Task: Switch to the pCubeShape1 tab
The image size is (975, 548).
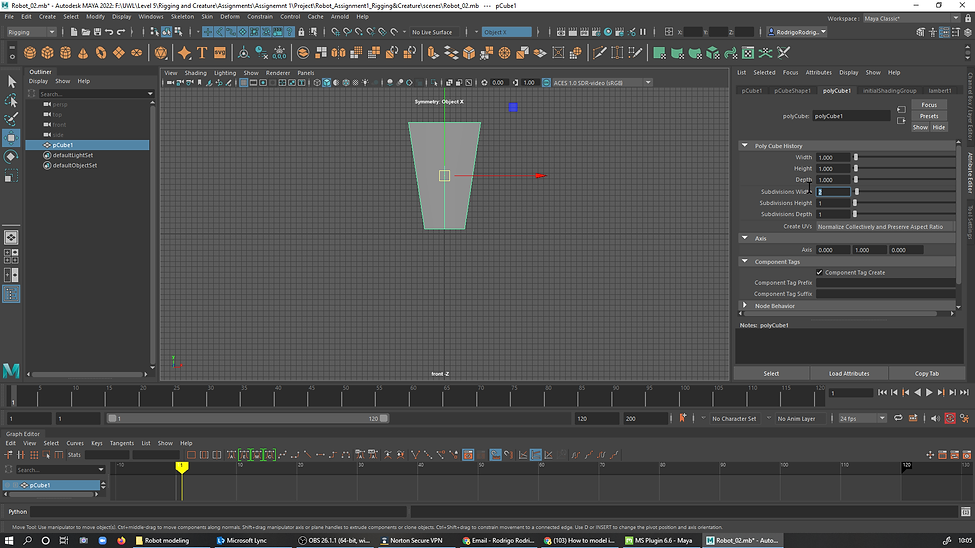Action: (x=792, y=91)
